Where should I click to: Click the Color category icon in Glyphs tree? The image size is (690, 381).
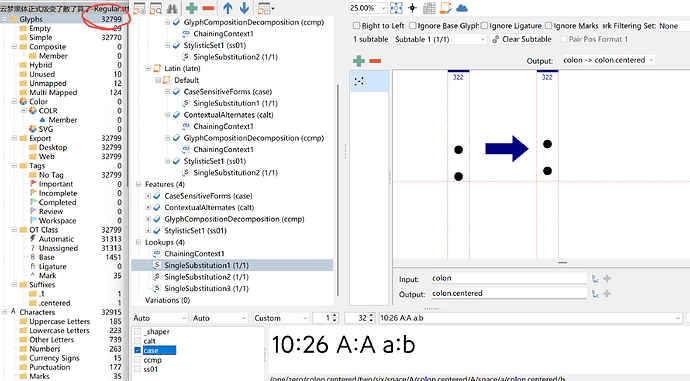coord(23,102)
